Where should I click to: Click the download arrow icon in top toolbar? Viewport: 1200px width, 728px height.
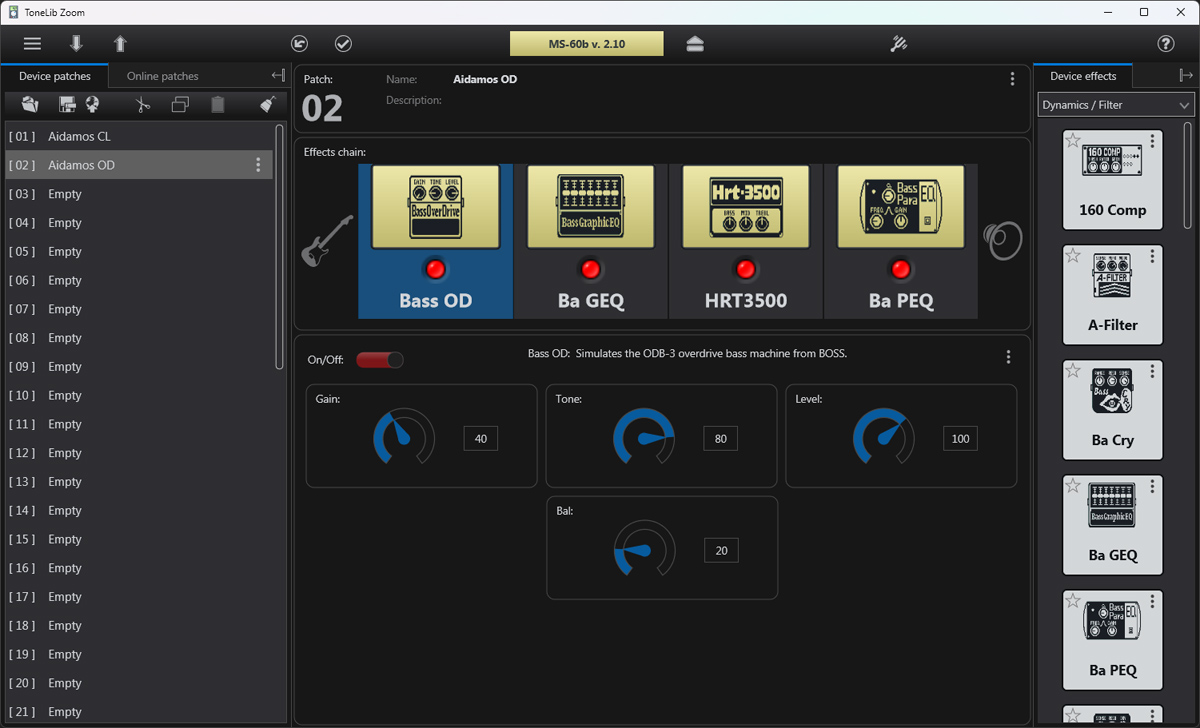click(76, 43)
